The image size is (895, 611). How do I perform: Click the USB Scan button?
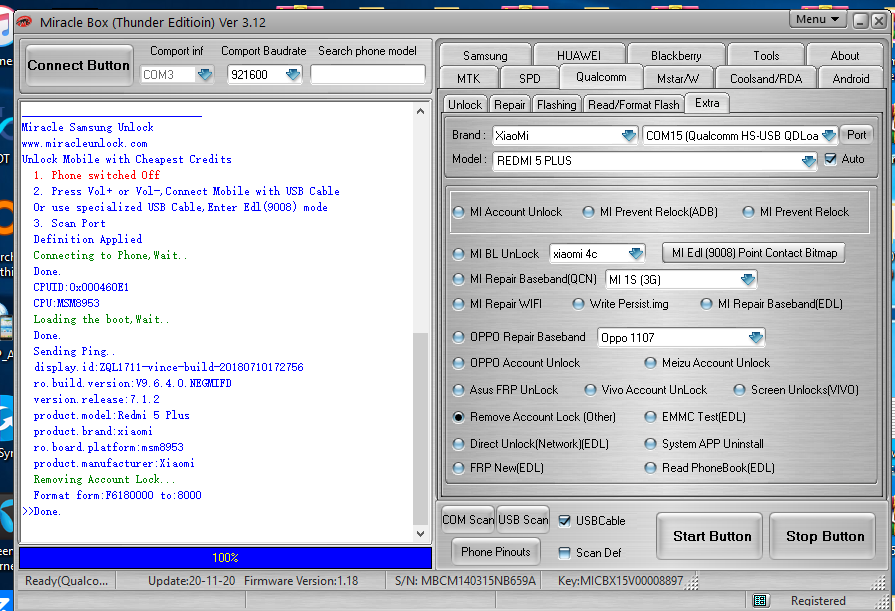pyautogui.click(x=523, y=520)
